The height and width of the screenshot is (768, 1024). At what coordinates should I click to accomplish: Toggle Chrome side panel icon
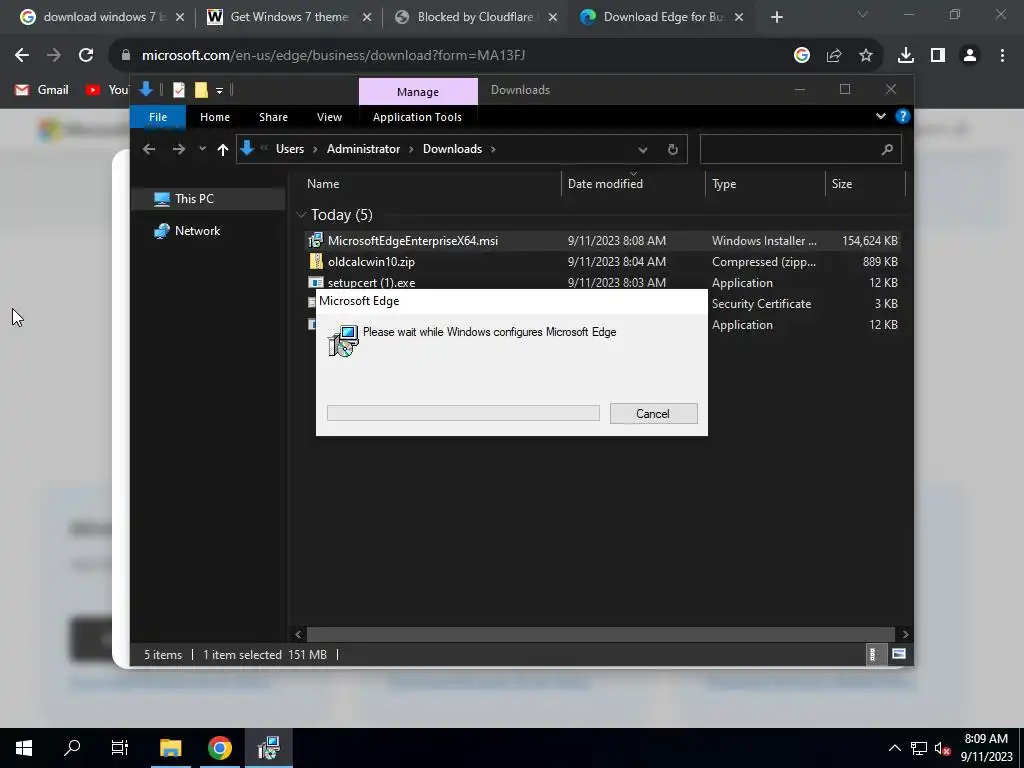coord(938,56)
